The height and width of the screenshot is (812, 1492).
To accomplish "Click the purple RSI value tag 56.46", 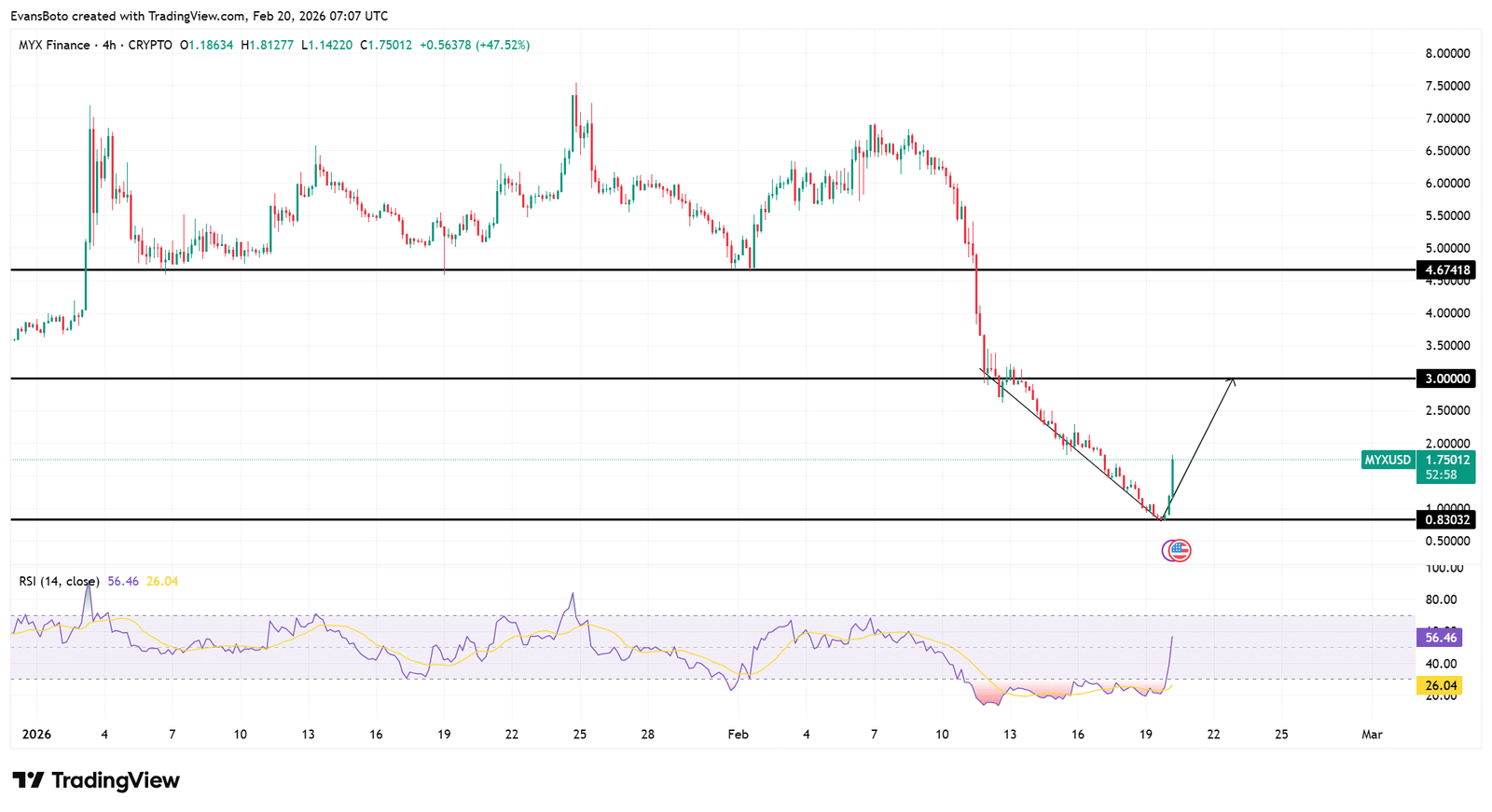I will pos(1440,638).
